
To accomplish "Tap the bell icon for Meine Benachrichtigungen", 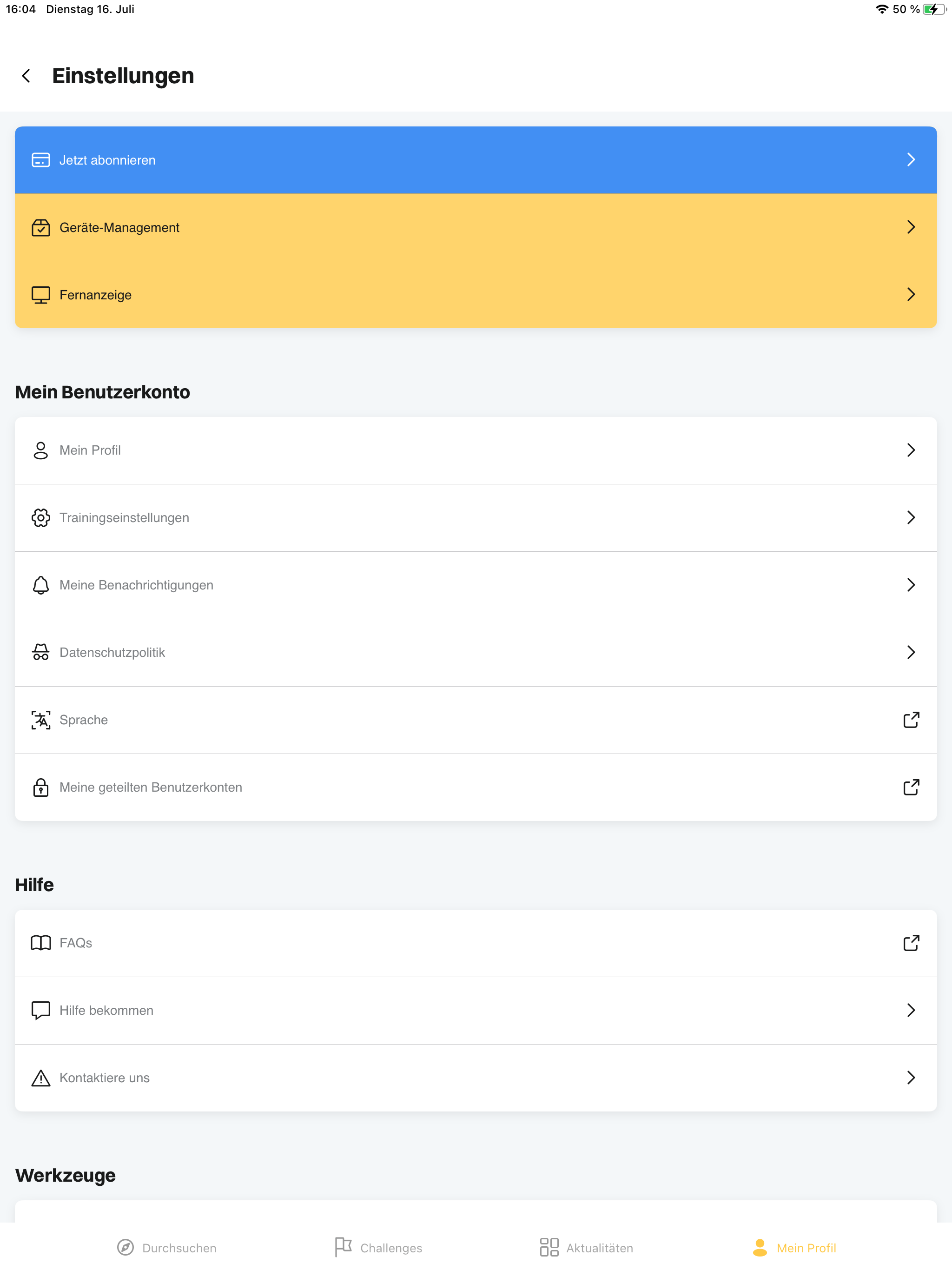I will pos(41,584).
